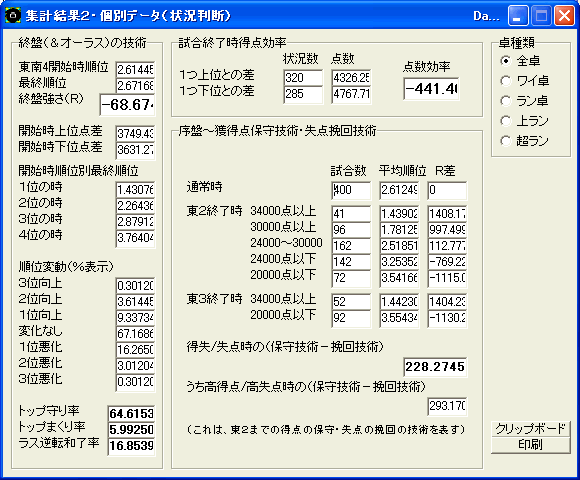Click the 293.17 高得点 result field

[447, 406]
